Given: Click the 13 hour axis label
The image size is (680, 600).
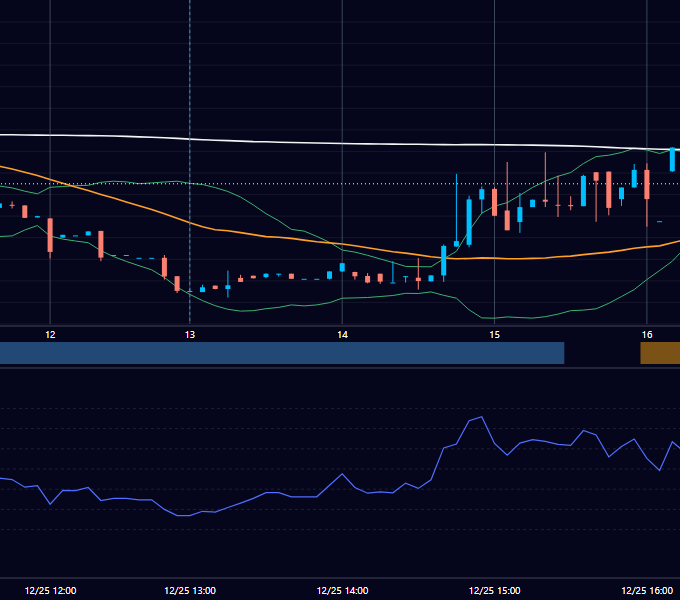Looking at the screenshot, I should pos(190,335).
